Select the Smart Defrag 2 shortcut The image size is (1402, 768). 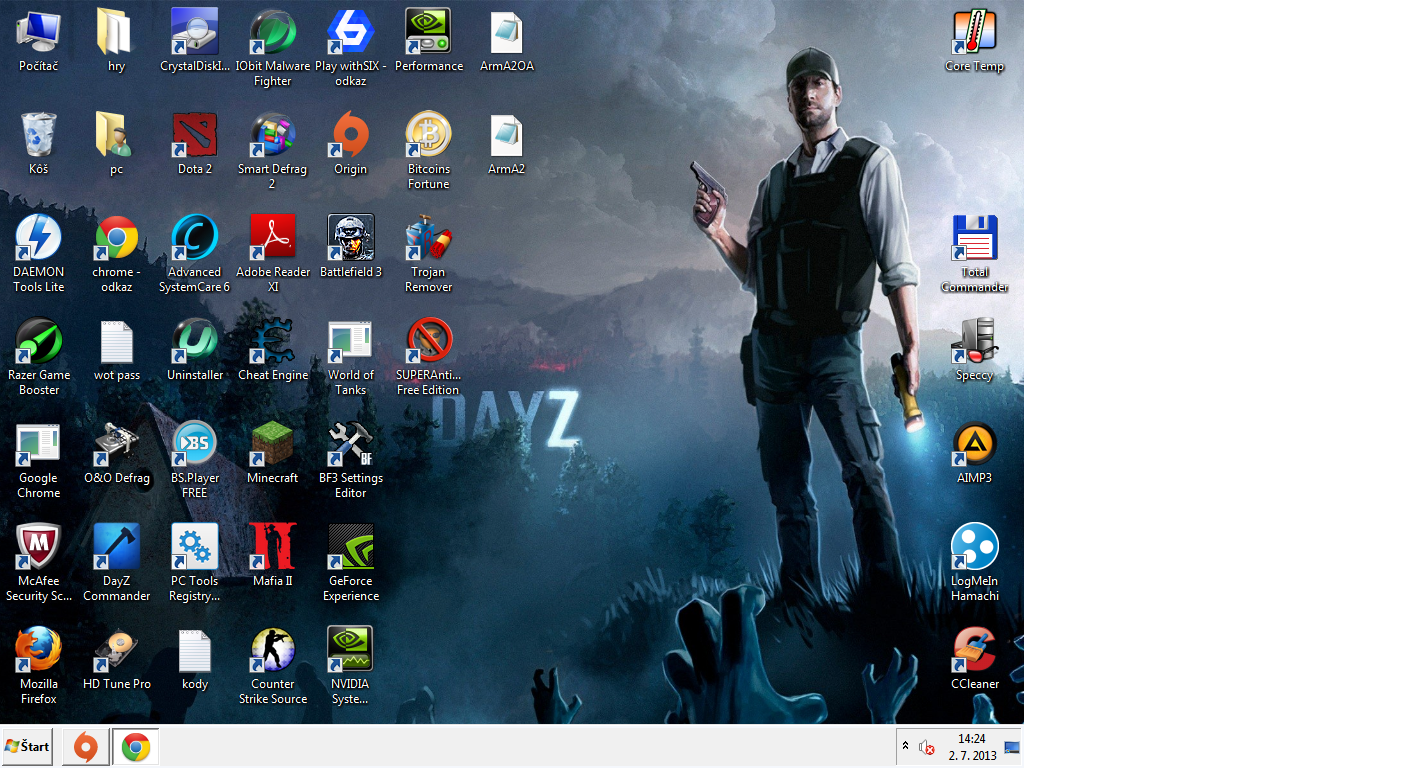pos(272,151)
